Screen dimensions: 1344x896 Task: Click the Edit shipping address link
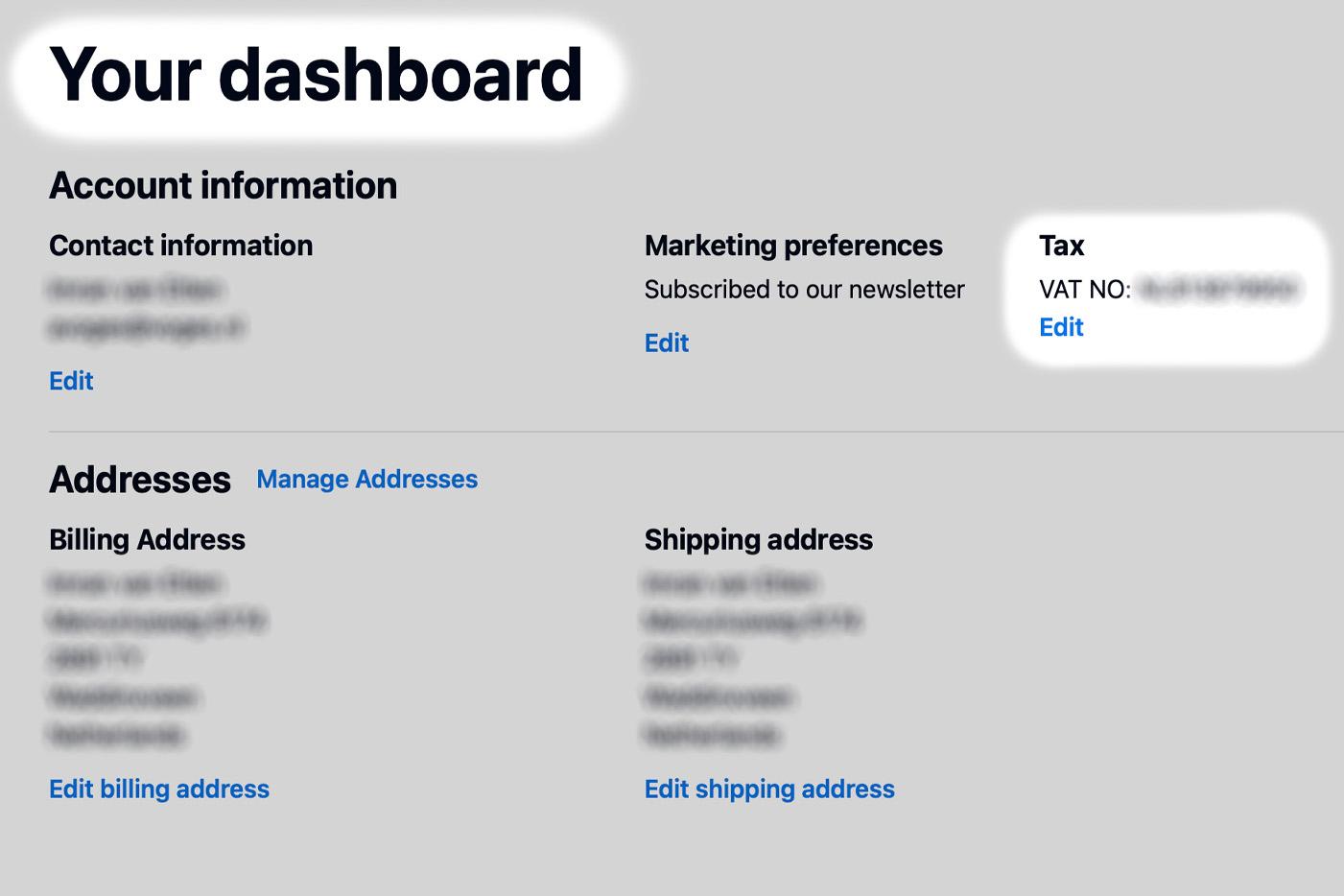[769, 789]
